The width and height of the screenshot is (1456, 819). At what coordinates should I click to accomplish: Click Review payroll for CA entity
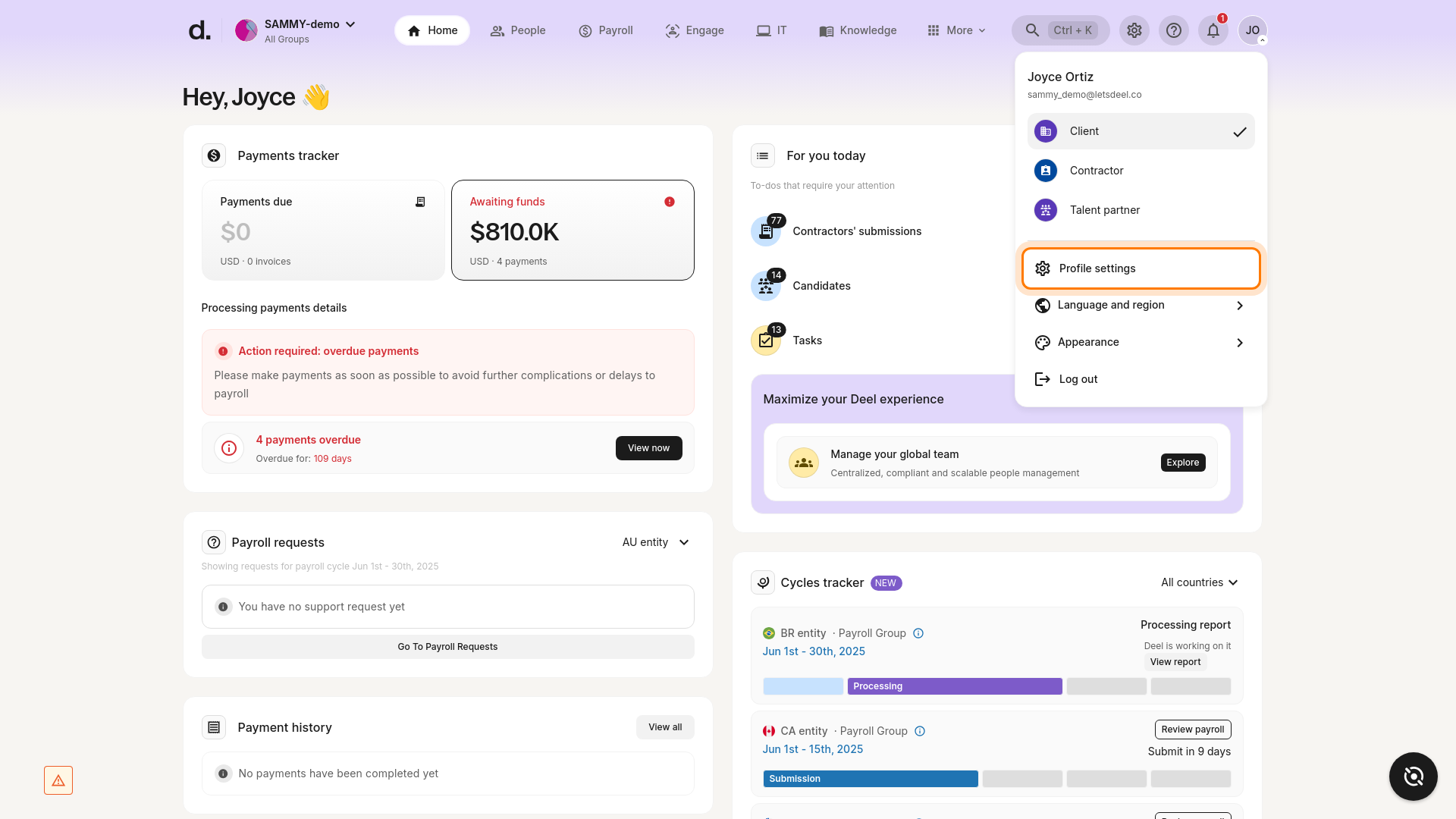tap(1193, 730)
